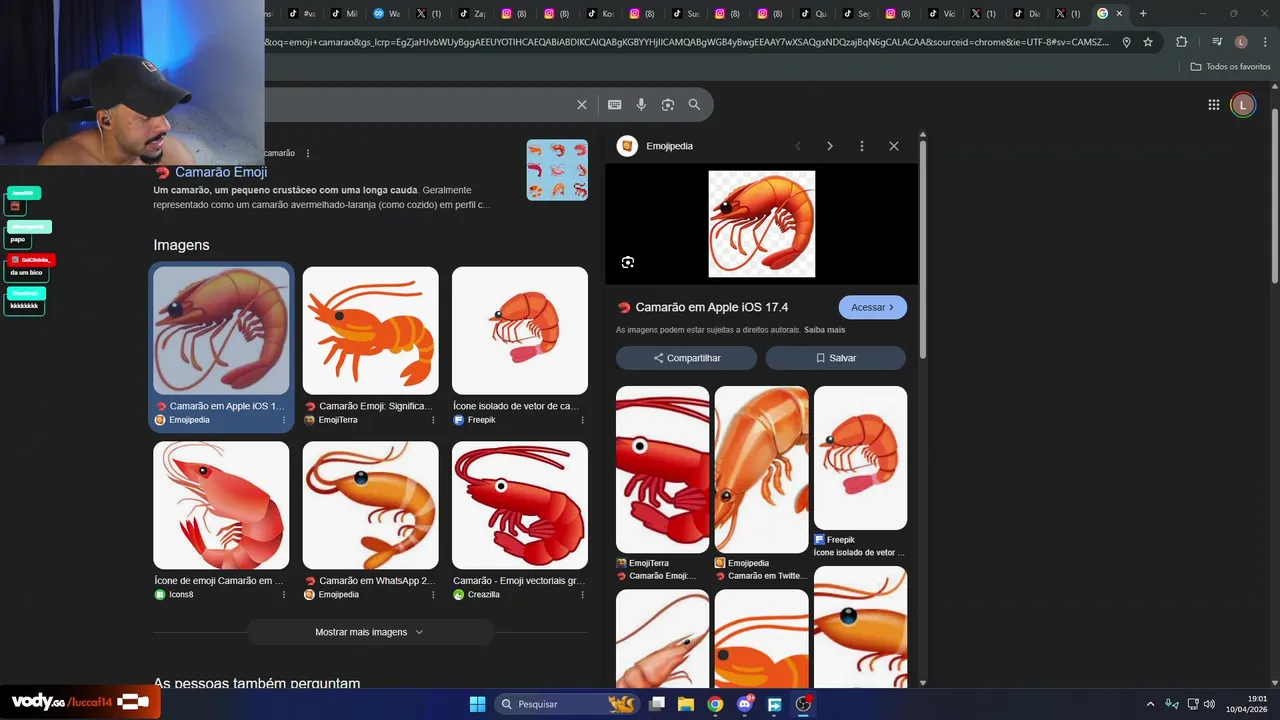Search by image with Google Lens
Image resolution: width=1280 pixels, height=720 pixels.
coord(668,105)
